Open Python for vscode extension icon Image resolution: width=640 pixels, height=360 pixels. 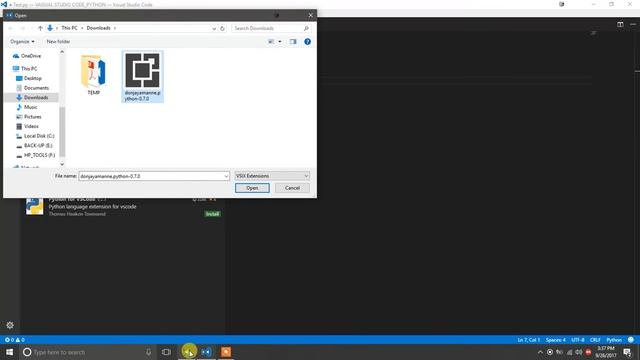(34, 206)
